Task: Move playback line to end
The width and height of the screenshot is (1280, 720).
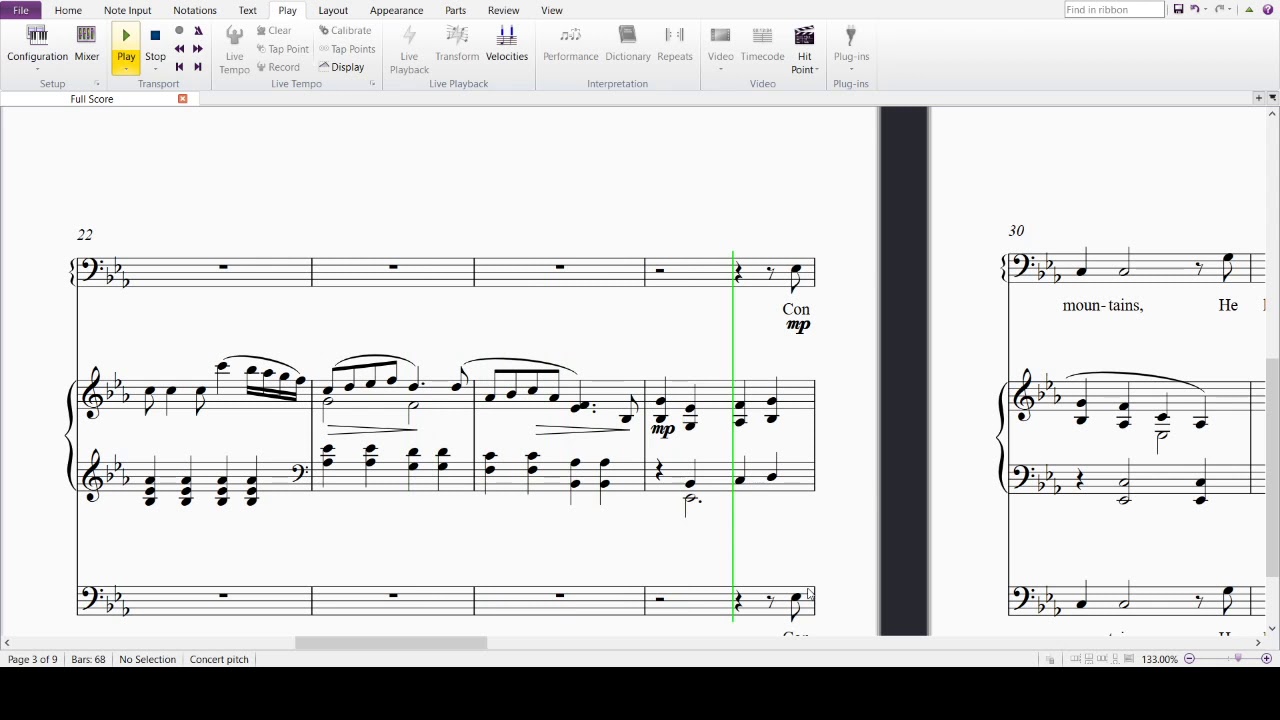Action: point(198,67)
